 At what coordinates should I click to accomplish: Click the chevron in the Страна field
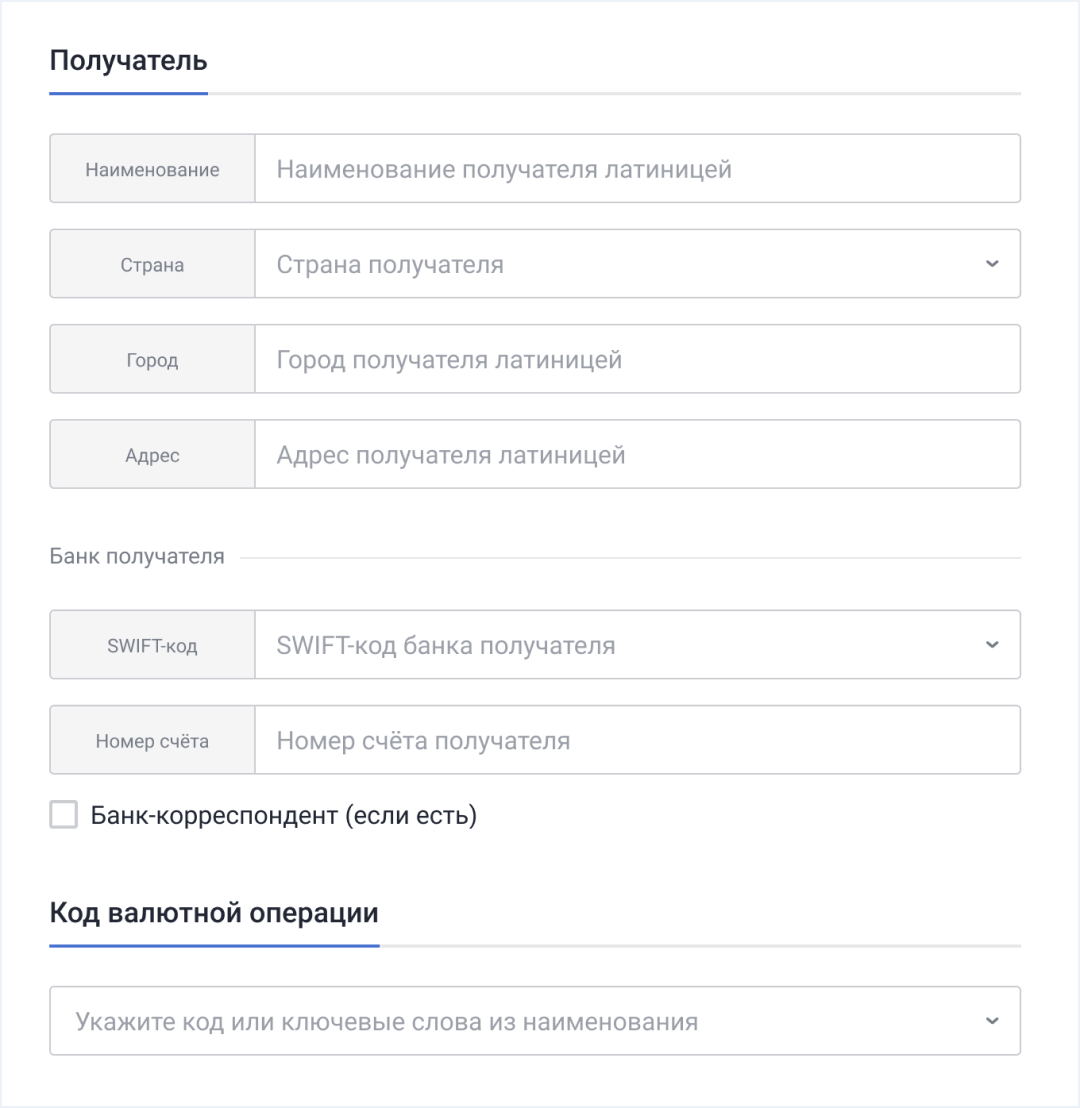(x=992, y=264)
